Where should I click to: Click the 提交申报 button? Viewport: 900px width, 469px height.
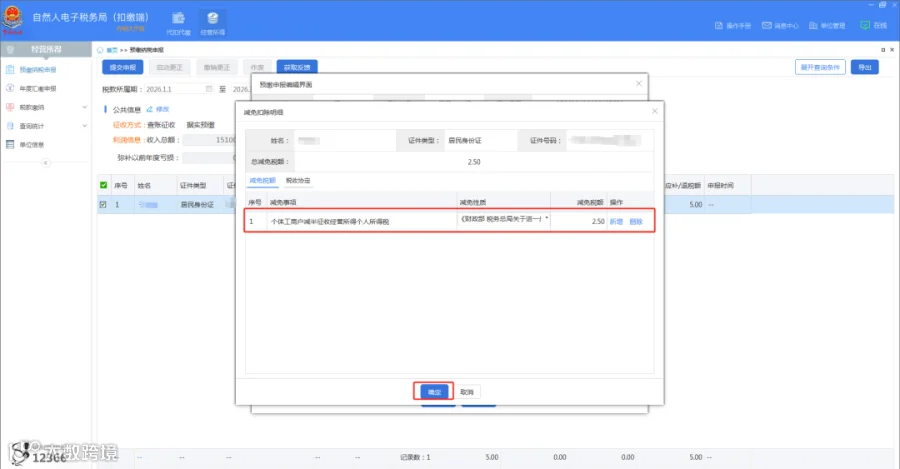[123, 67]
